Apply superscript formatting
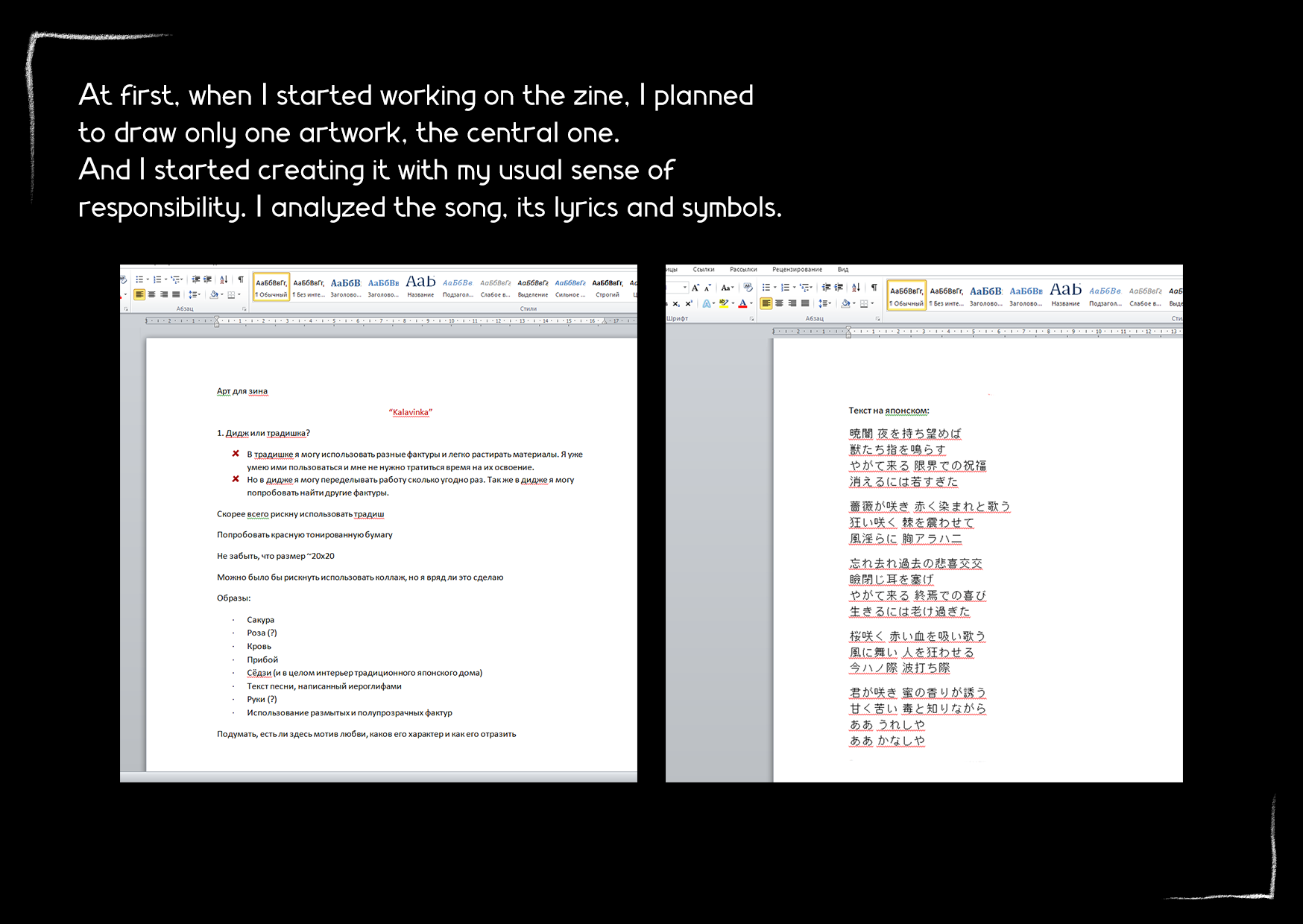Screen dimensions: 1303x924 687,304
